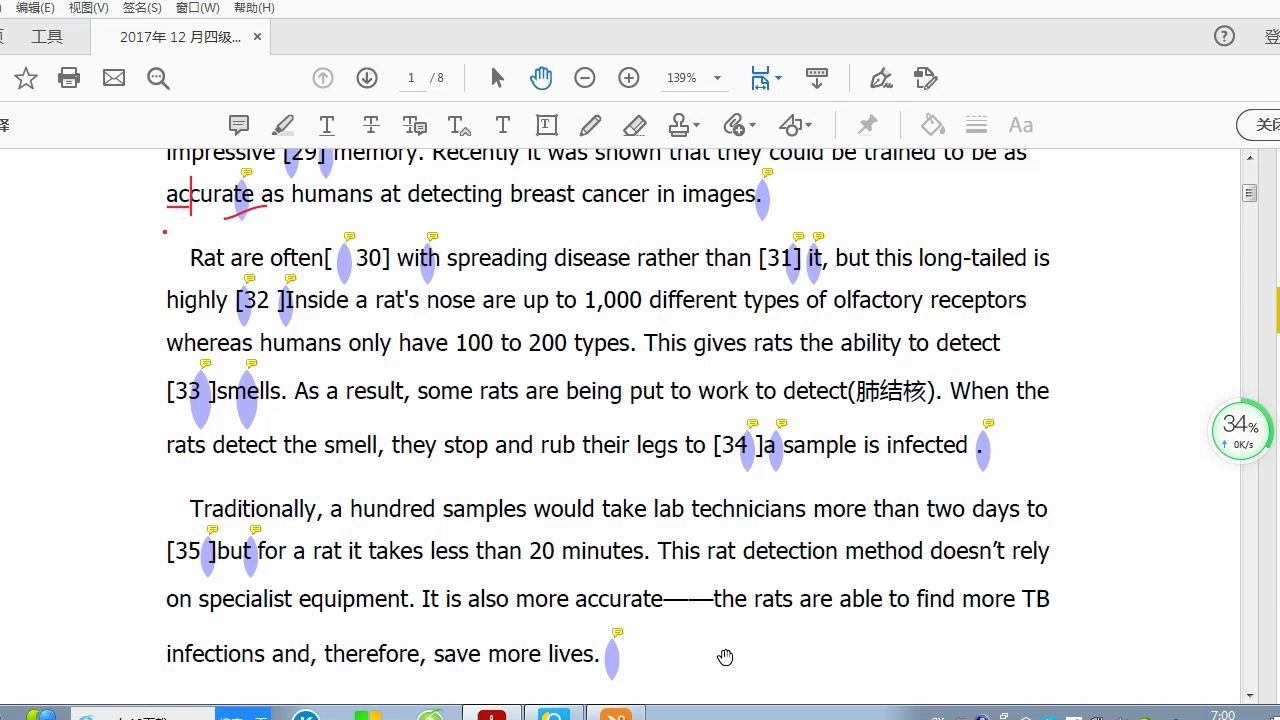1280x720 pixels.
Task: Activate the hand pan tool
Action: pyautogui.click(x=541, y=78)
